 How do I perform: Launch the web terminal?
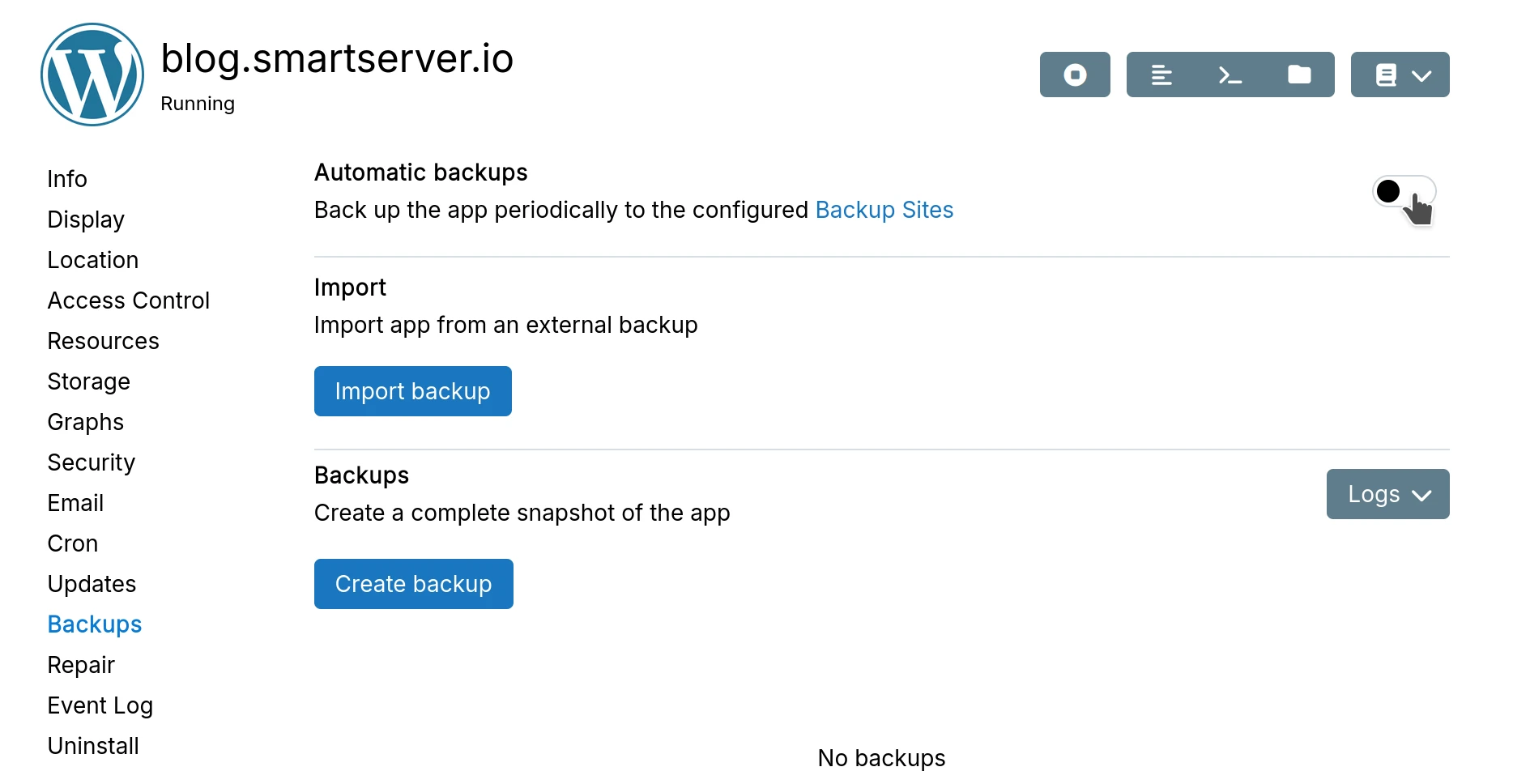click(x=1230, y=75)
